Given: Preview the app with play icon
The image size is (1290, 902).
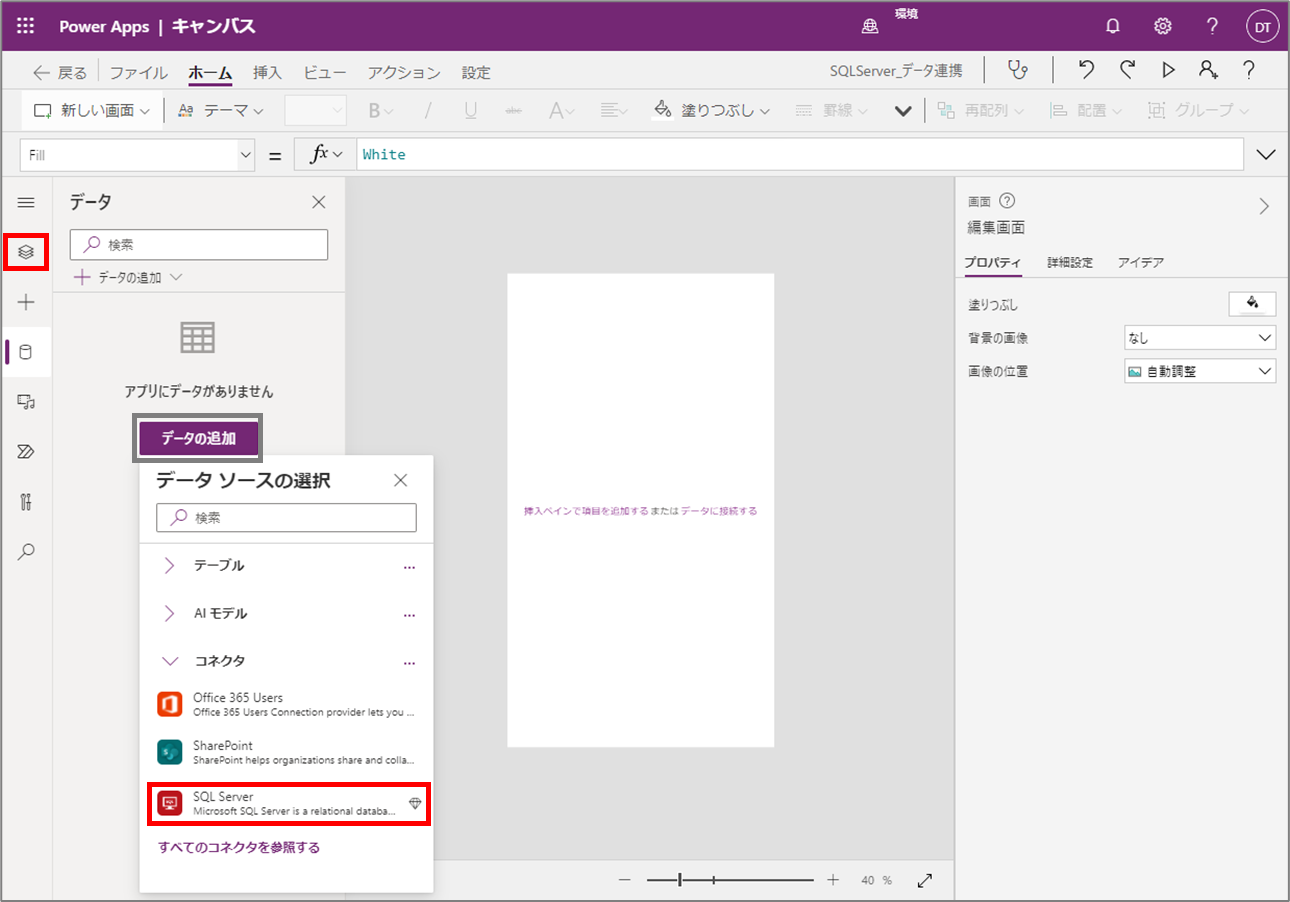Looking at the screenshot, I should tap(1168, 70).
